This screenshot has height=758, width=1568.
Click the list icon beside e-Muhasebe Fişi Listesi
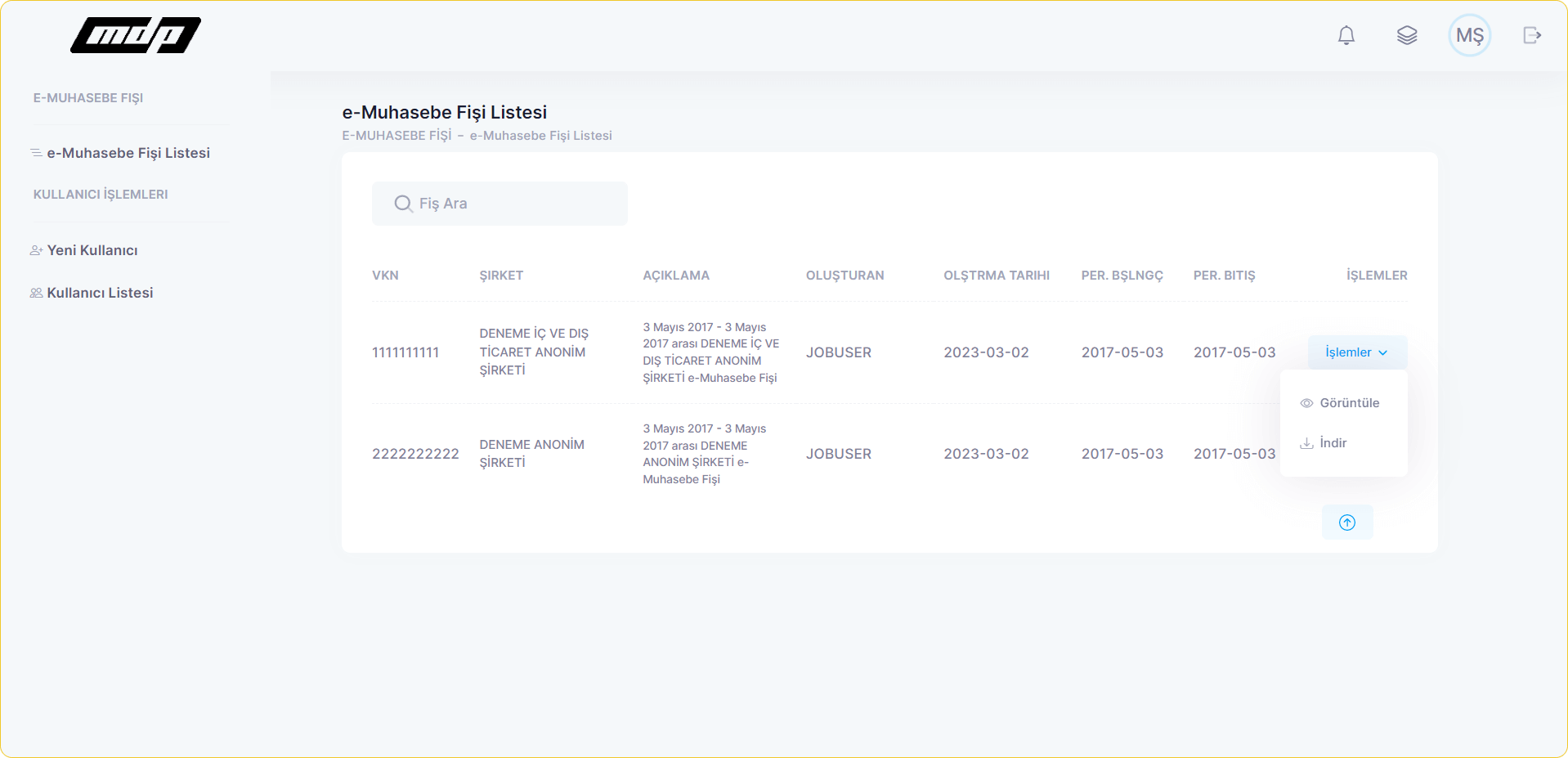tap(37, 153)
